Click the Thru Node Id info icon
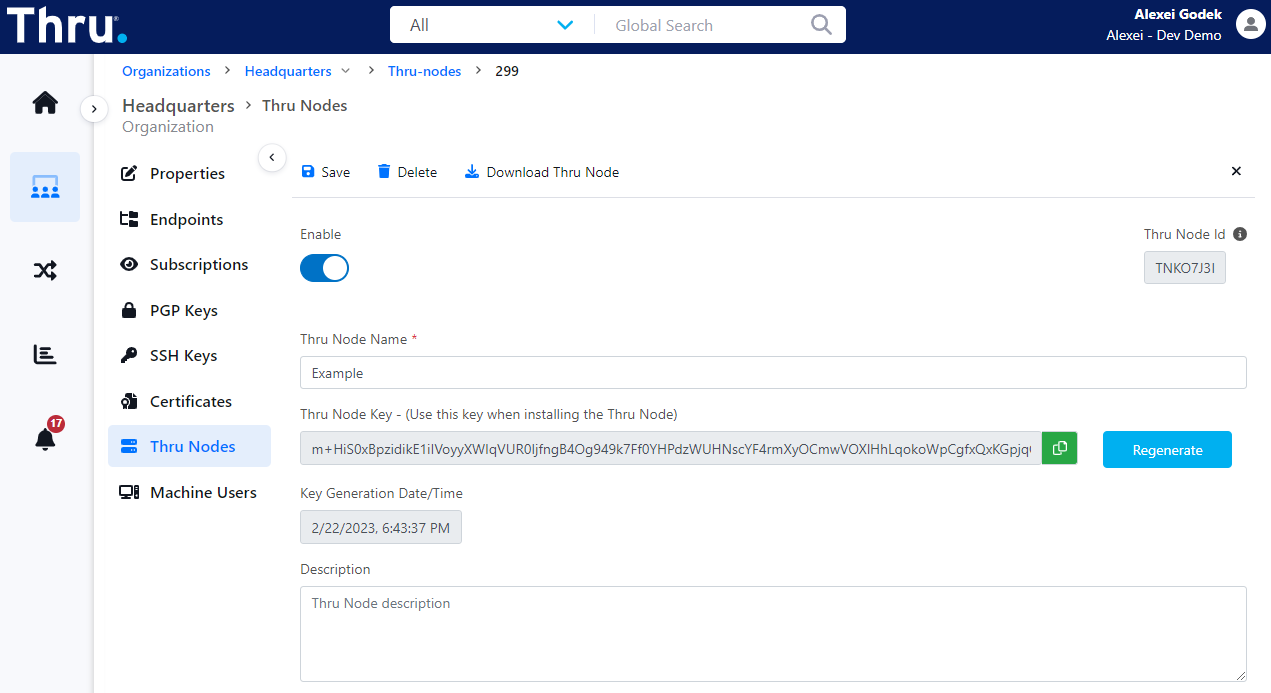The height and width of the screenshot is (693, 1271). pyautogui.click(x=1240, y=234)
